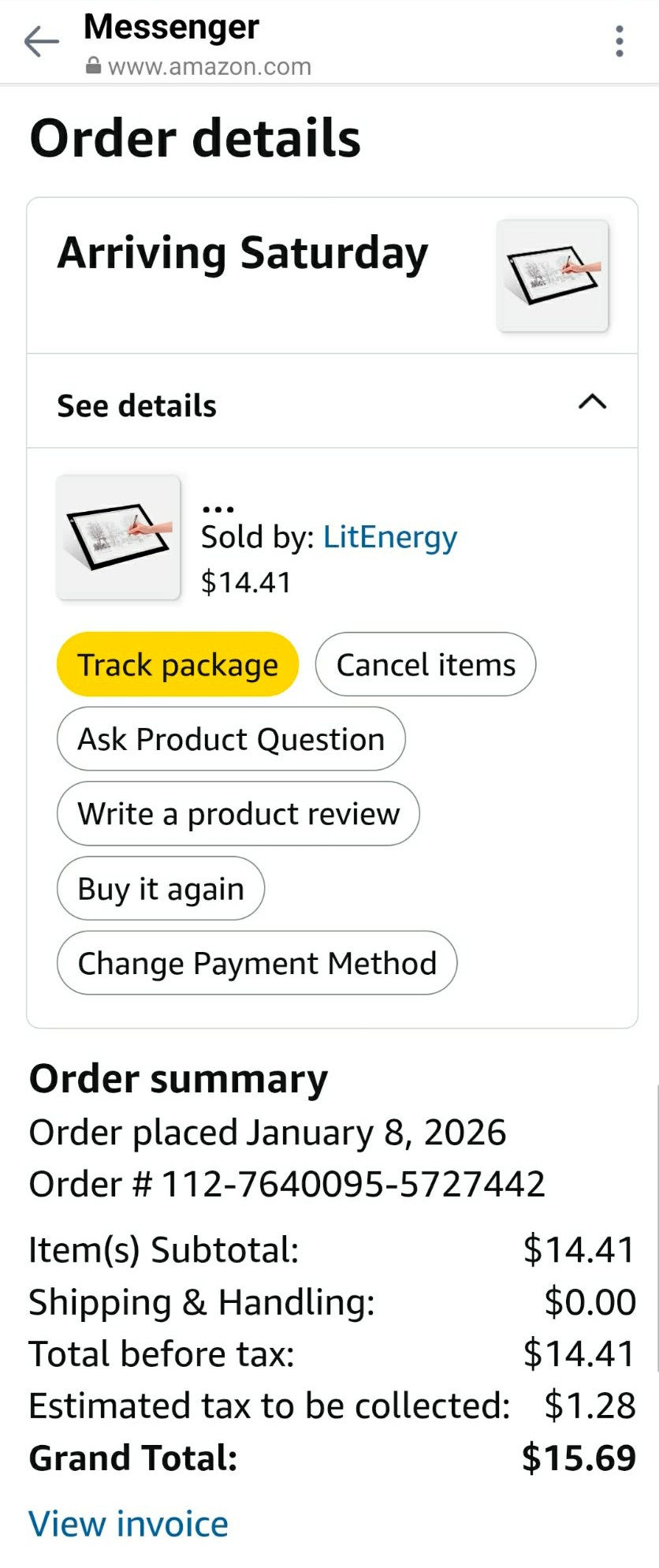This screenshot has width=659, height=1568.
Task: Open the product thumbnail next to LitEnergy
Action: coord(118,537)
